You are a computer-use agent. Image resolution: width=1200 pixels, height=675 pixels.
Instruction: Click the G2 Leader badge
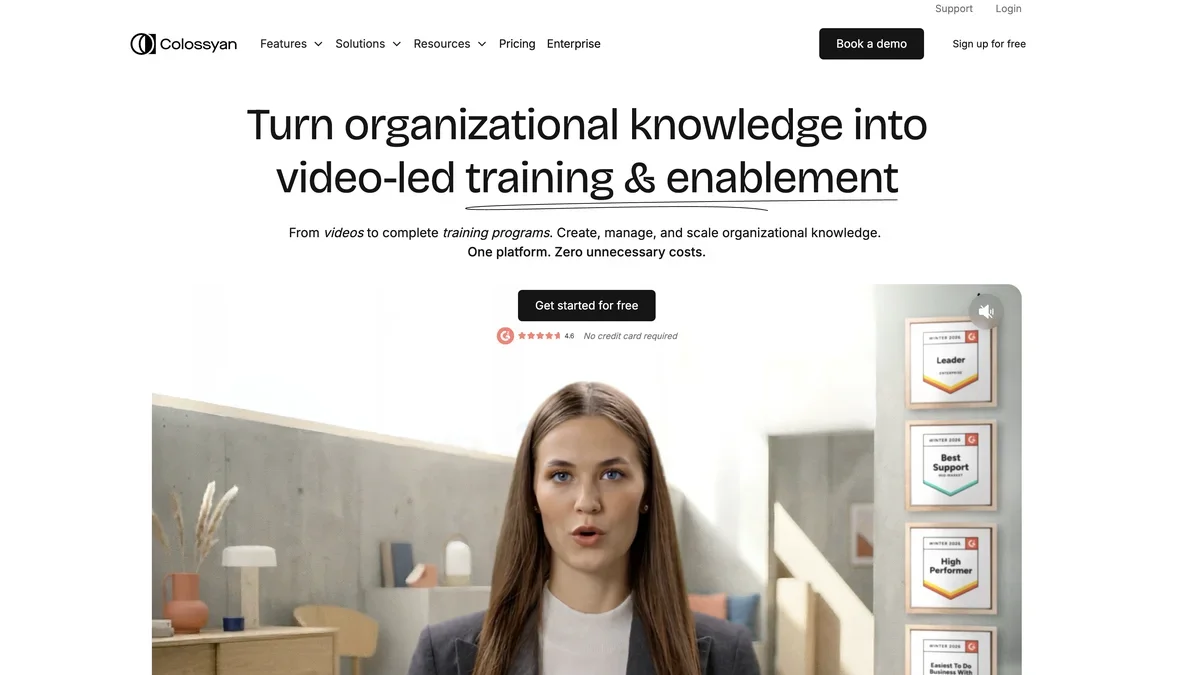coord(950,362)
